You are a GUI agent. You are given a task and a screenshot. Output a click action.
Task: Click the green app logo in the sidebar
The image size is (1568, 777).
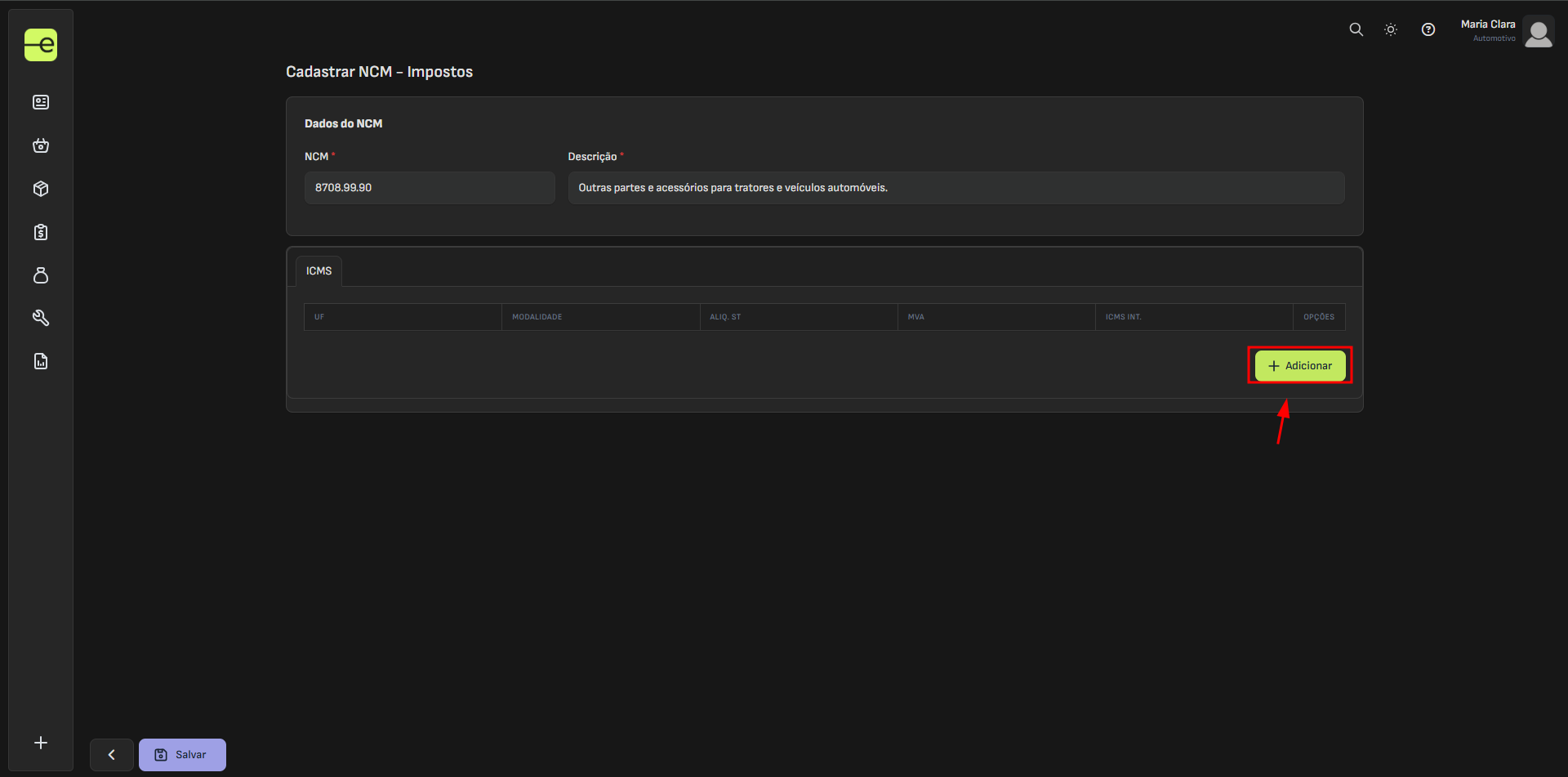pos(41,45)
